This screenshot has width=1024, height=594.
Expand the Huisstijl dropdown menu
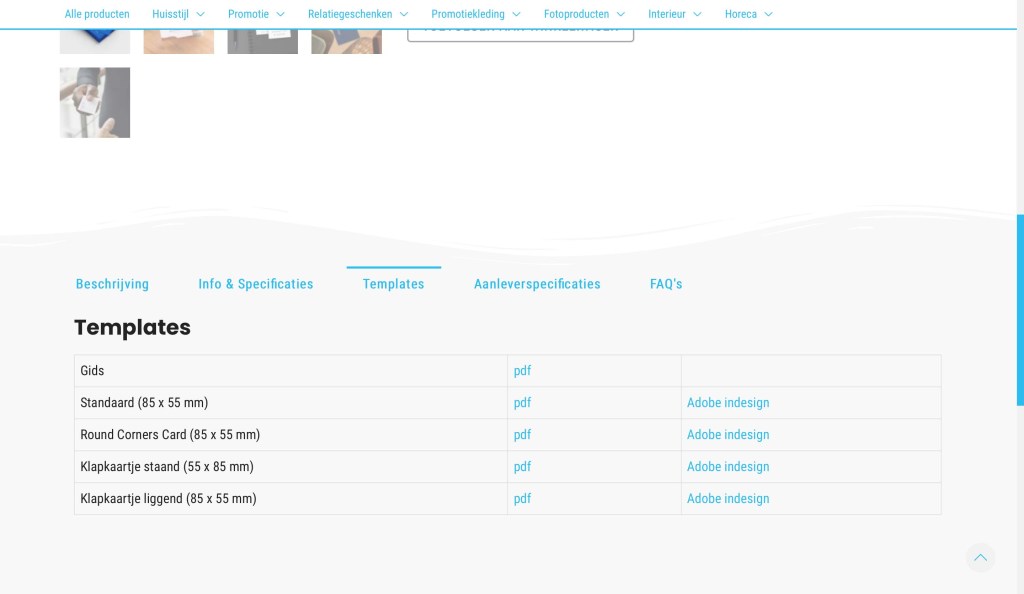178,14
